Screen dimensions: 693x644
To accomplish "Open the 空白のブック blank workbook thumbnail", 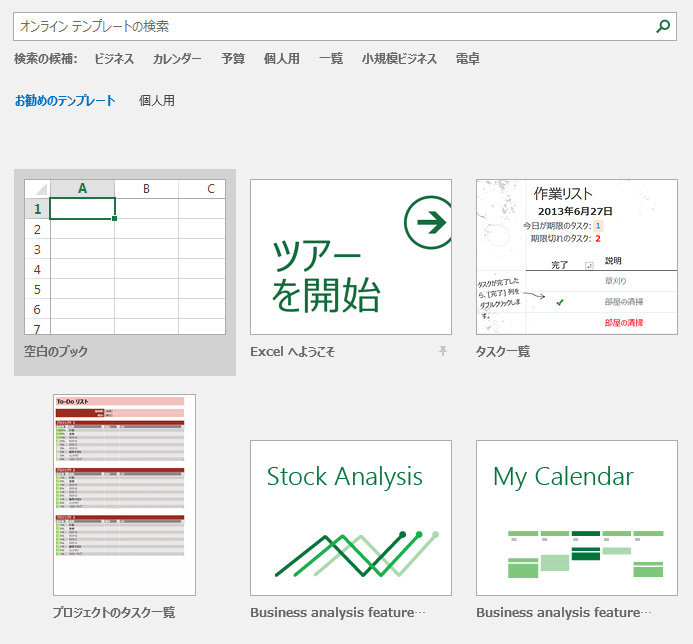I will (125, 257).
